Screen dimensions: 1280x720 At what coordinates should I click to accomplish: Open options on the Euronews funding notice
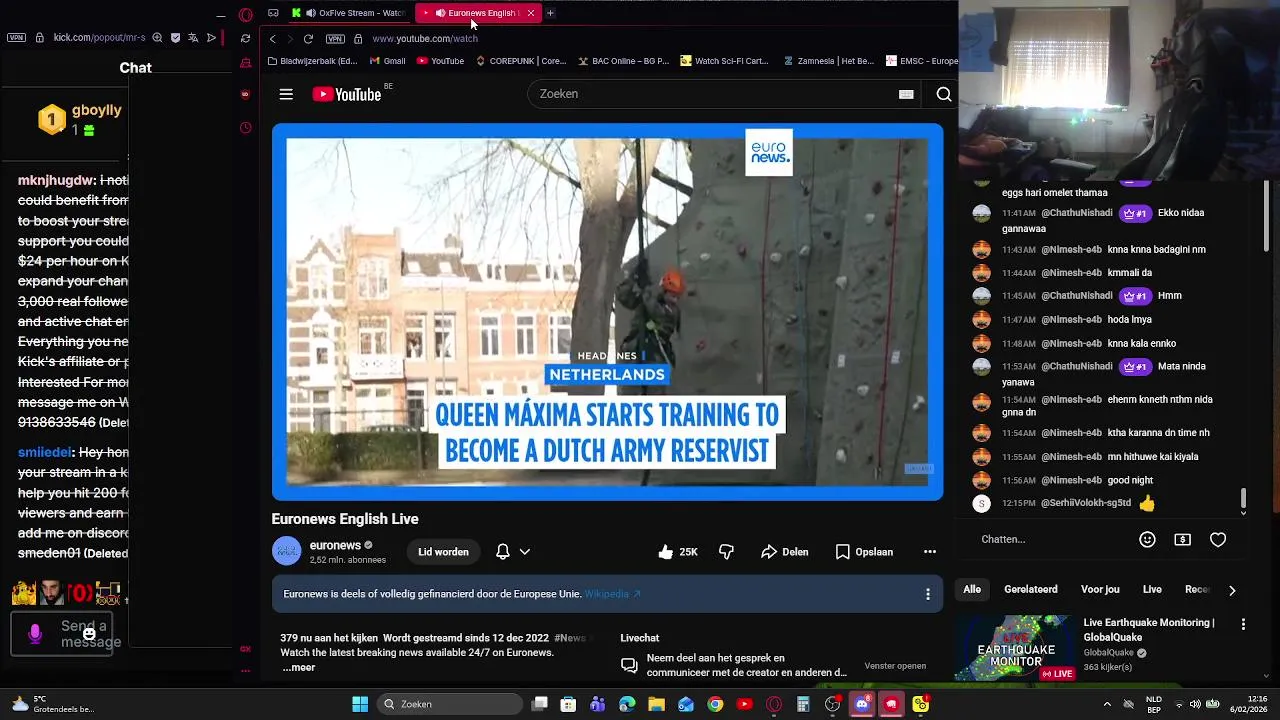(x=927, y=594)
